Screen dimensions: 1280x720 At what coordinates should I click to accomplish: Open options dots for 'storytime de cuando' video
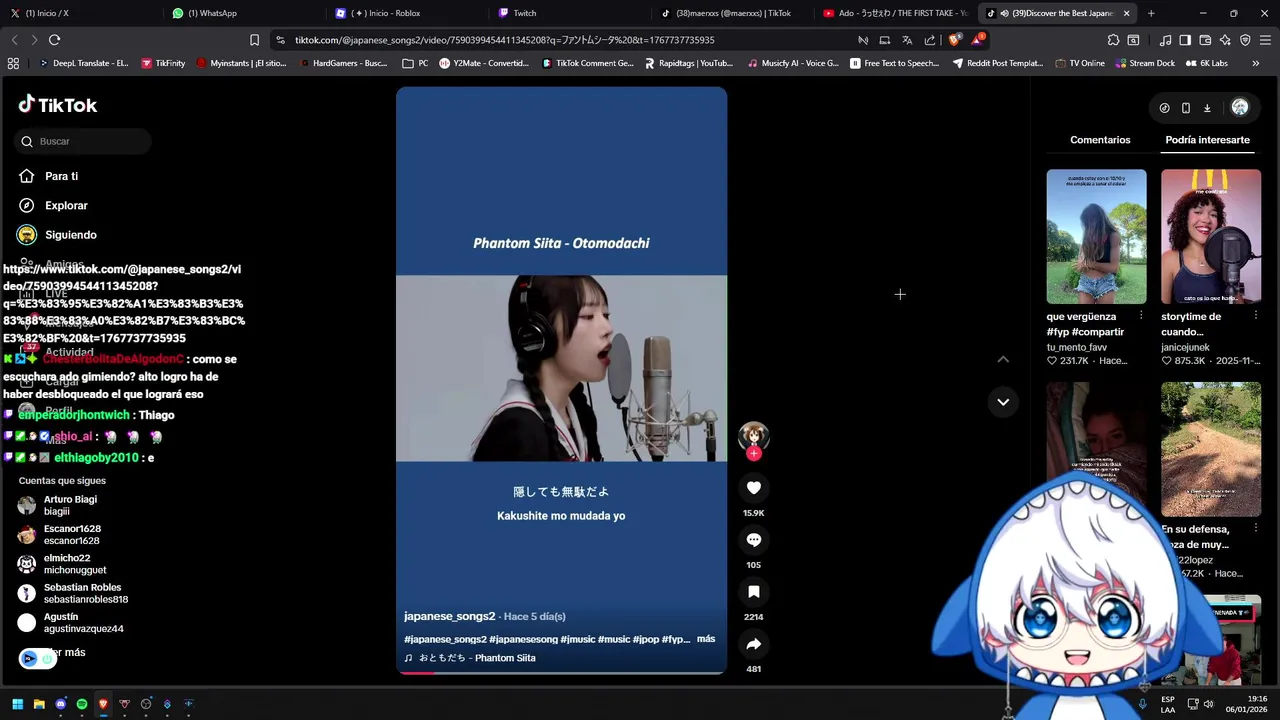click(x=1255, y=315)
